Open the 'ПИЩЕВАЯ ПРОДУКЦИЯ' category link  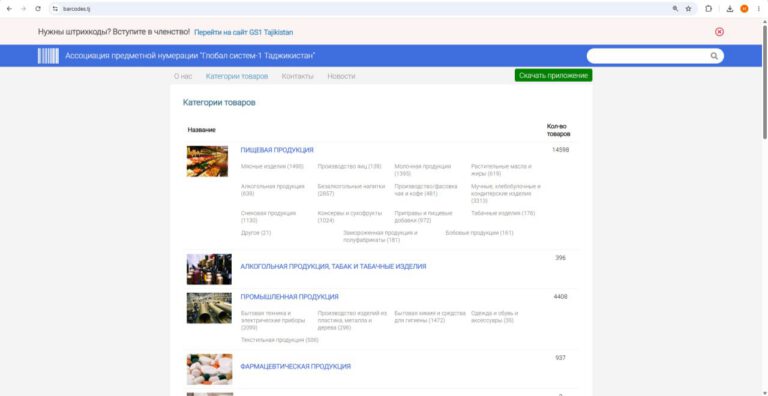(x=277, y=150)
